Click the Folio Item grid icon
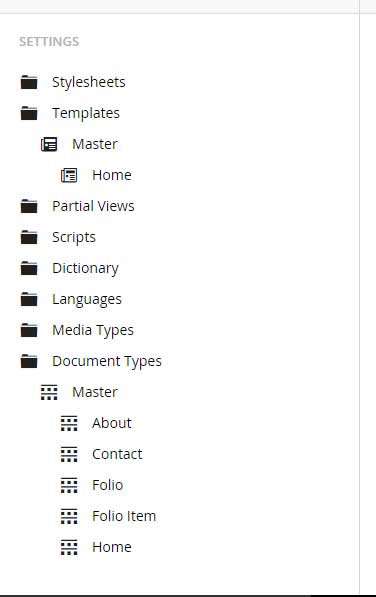The image size is (376, 597). (69, 516)
